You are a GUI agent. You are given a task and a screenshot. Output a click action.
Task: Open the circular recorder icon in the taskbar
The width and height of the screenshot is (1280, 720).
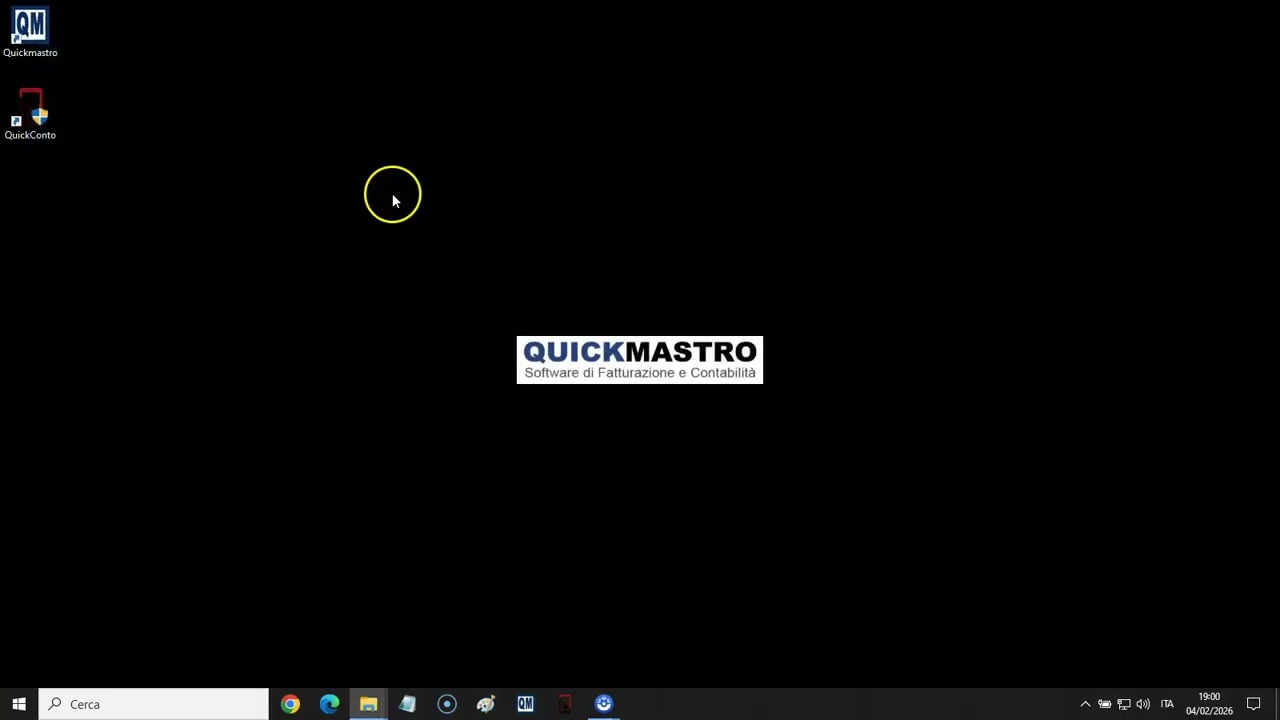447,704
